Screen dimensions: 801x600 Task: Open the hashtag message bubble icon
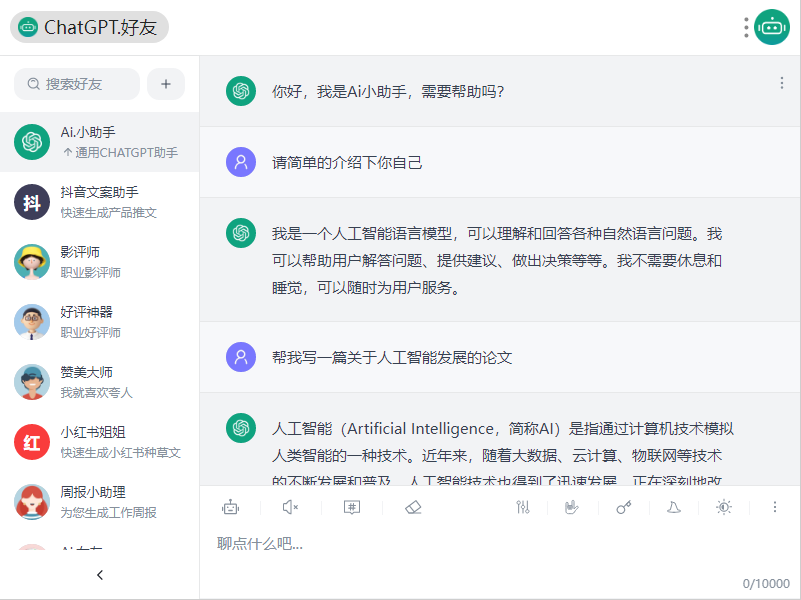(x=352, y=507)
